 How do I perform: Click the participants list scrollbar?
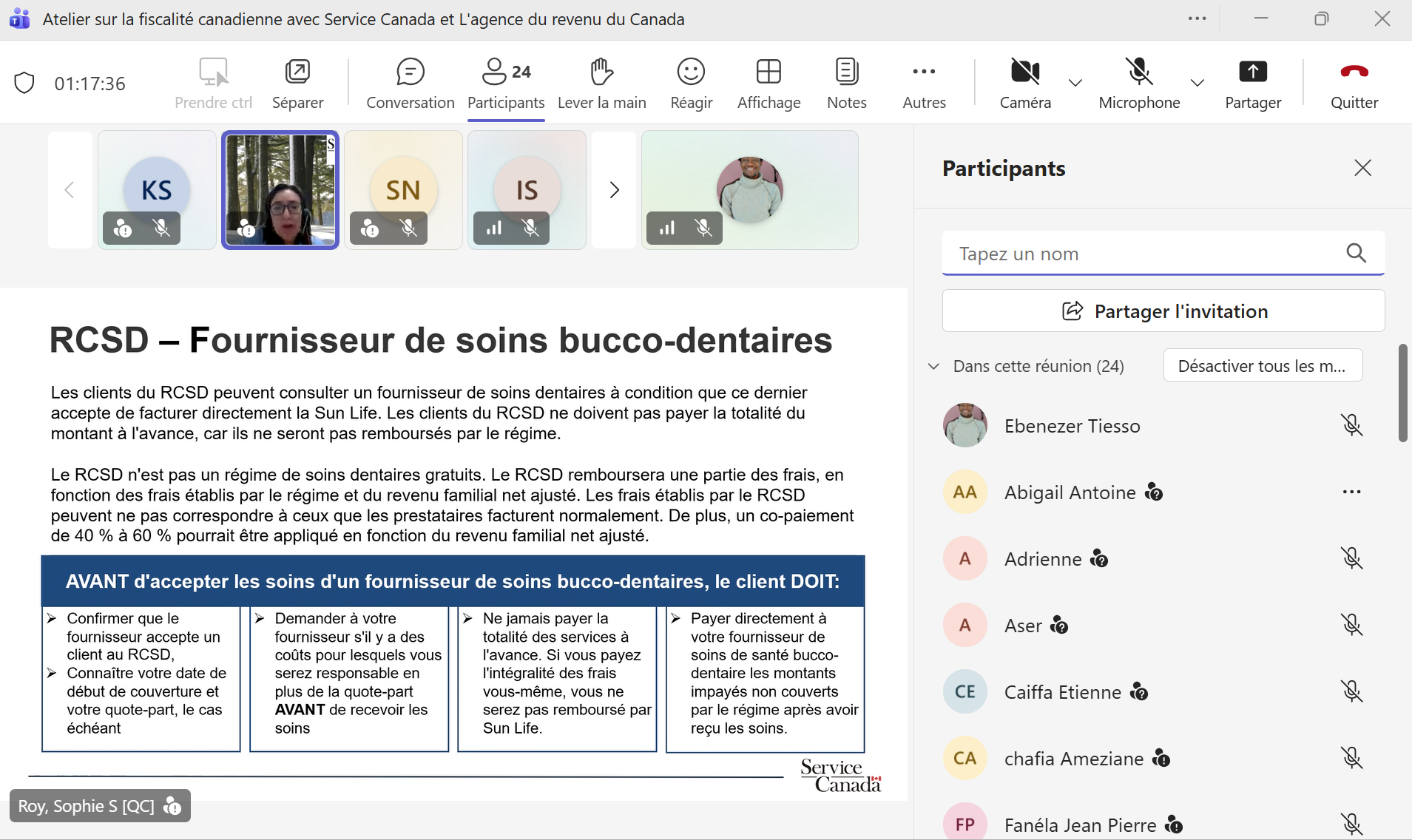point(1402,392)
